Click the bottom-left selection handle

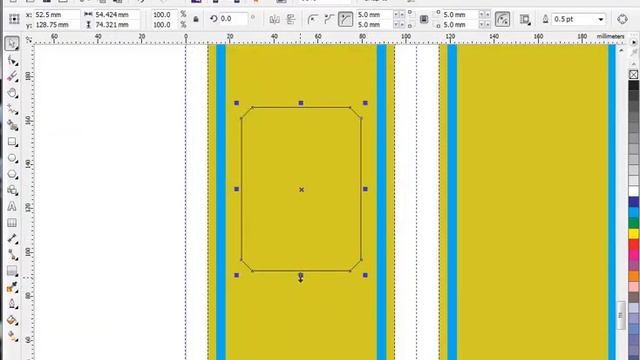pos(237,275)
